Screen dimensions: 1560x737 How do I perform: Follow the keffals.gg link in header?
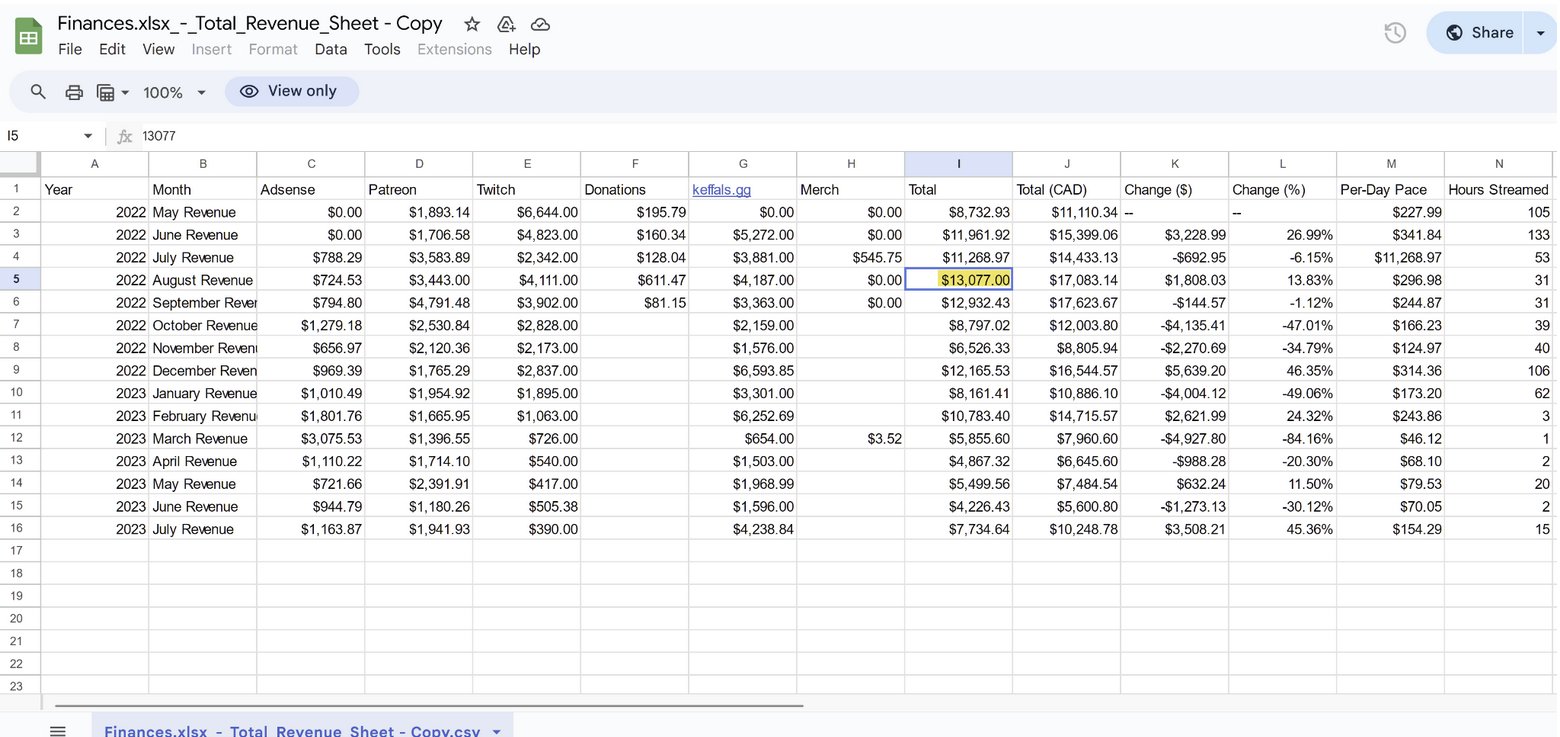[x=721, y=189]
